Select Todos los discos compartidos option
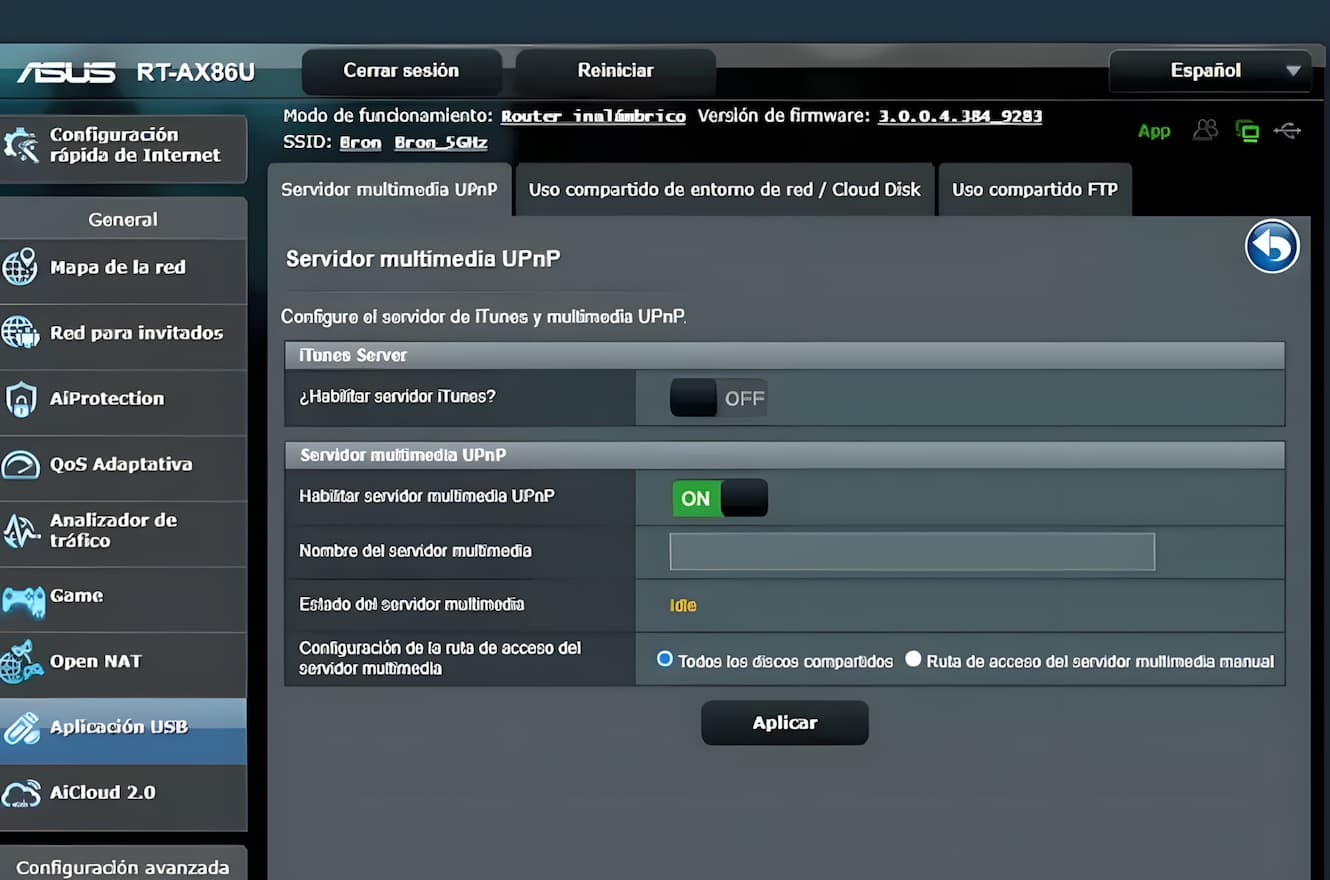Image resolution: width=1330 pixels, height=880 pixels. click(664, 660)
